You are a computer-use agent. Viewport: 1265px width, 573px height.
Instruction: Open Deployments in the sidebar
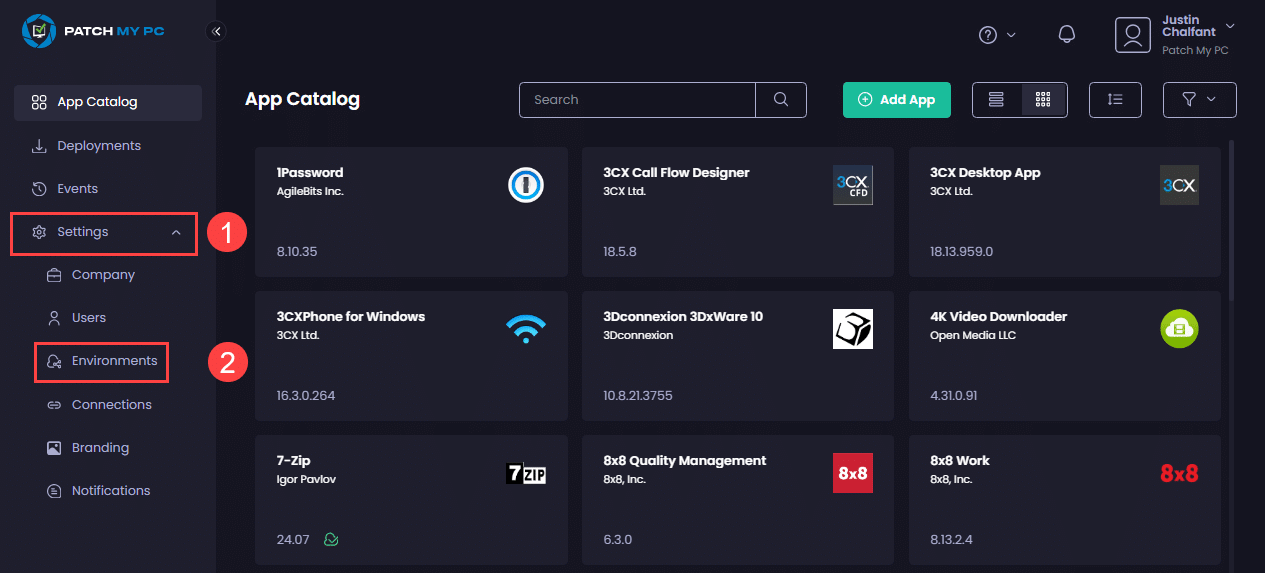[x=98, y=146]
